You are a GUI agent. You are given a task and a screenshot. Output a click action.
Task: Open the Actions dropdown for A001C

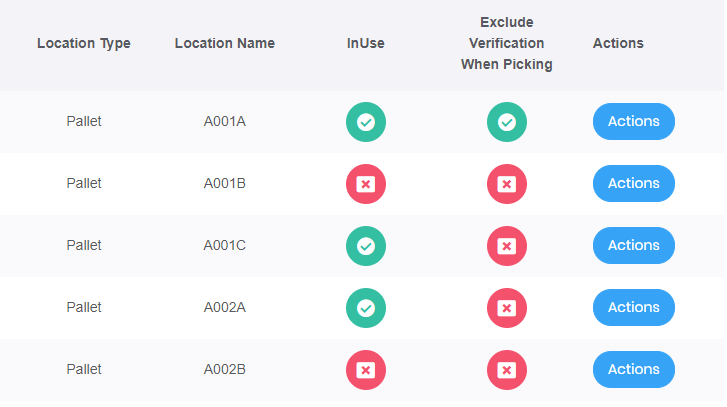click(x=634, y=246)
